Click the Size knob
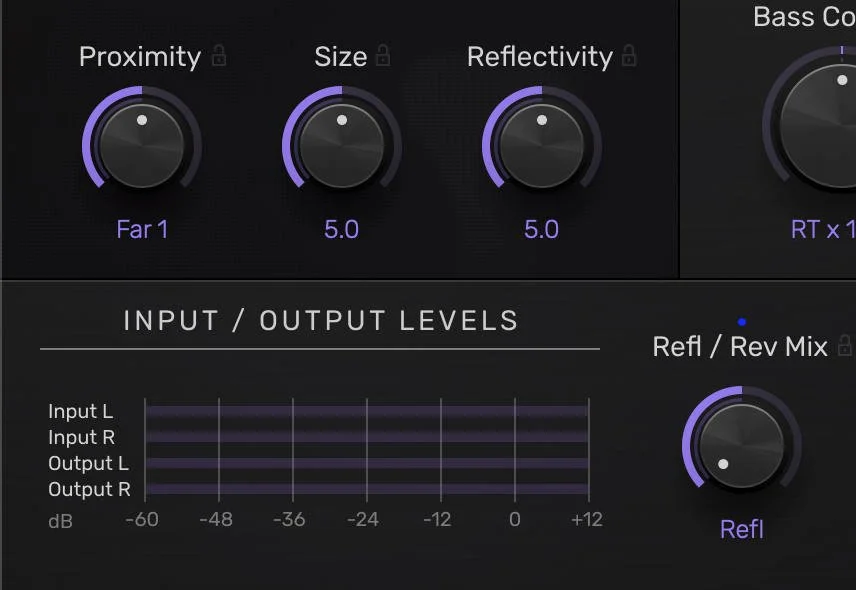Screen dimensions: 856x590 pyautogui.click(x=341, y=143)
